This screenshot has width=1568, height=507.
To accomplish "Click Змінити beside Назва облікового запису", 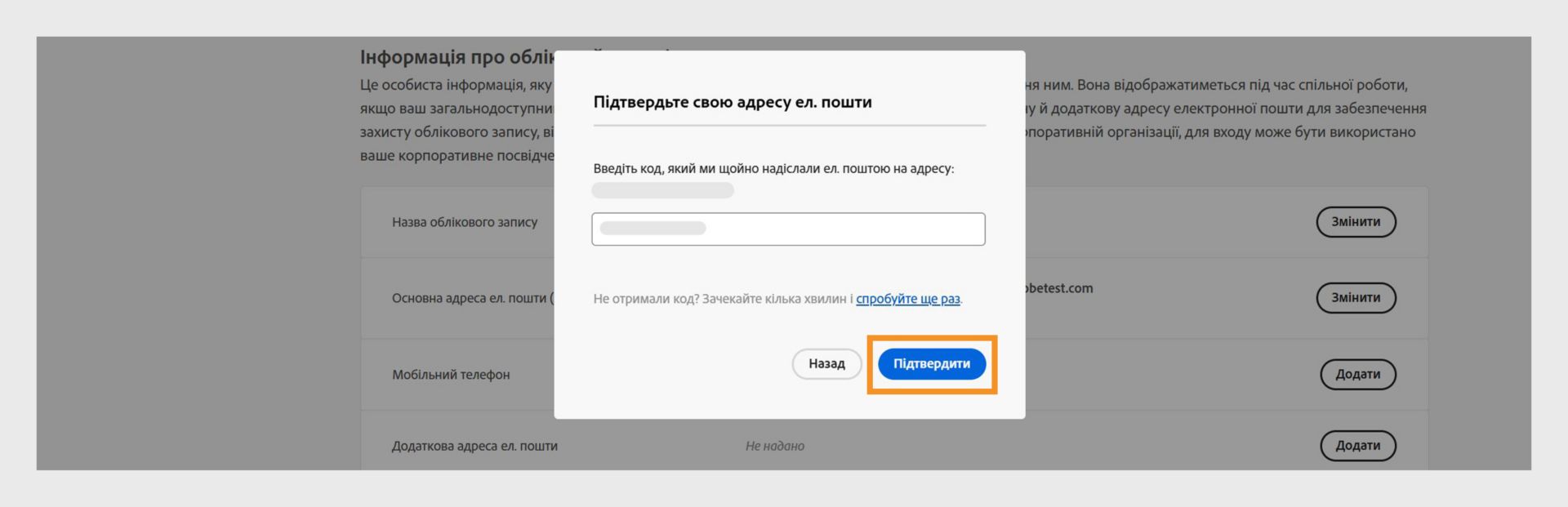I will tap(1356, 222).
